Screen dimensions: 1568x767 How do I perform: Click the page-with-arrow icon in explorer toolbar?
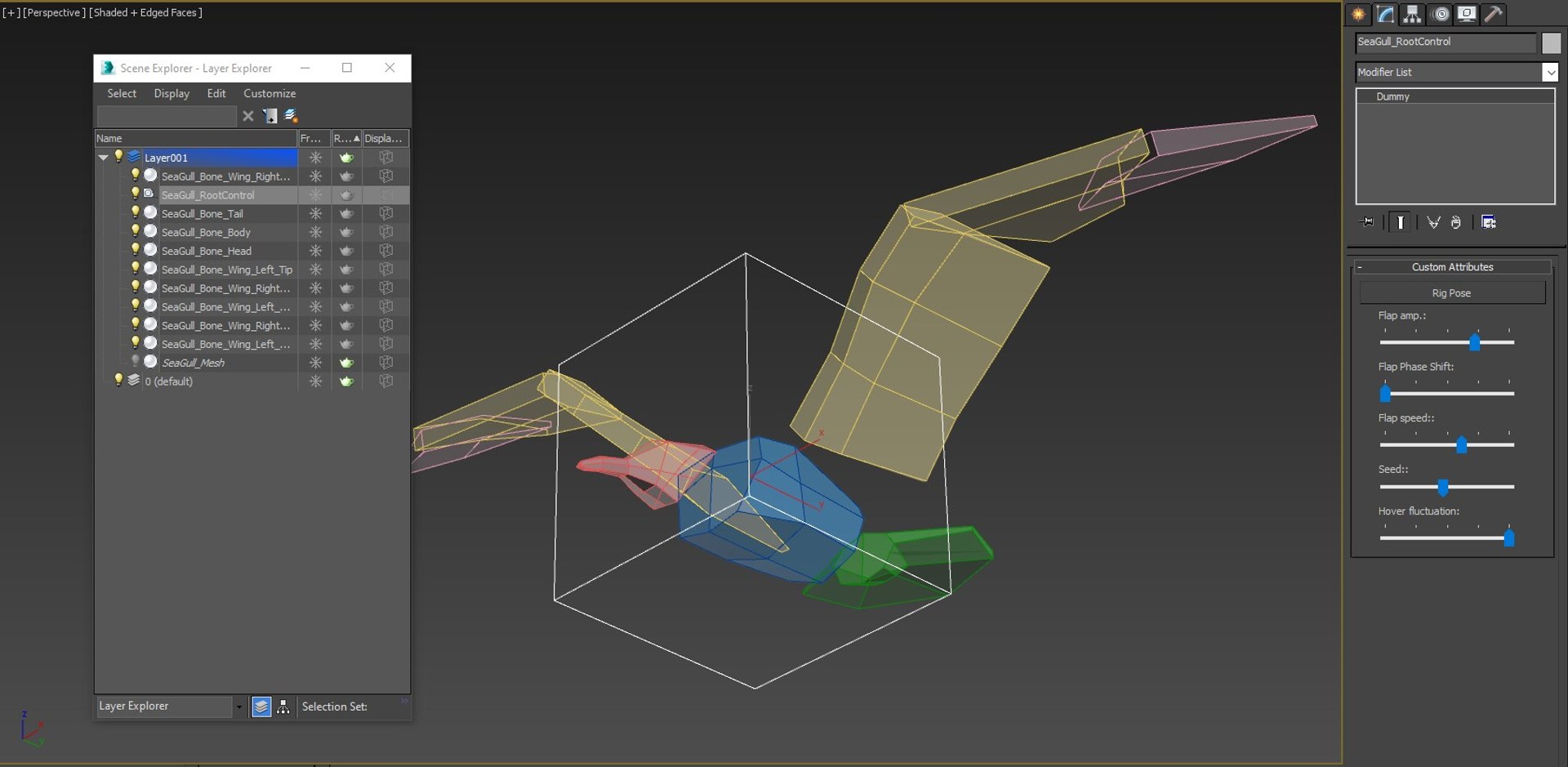[270, 116]
